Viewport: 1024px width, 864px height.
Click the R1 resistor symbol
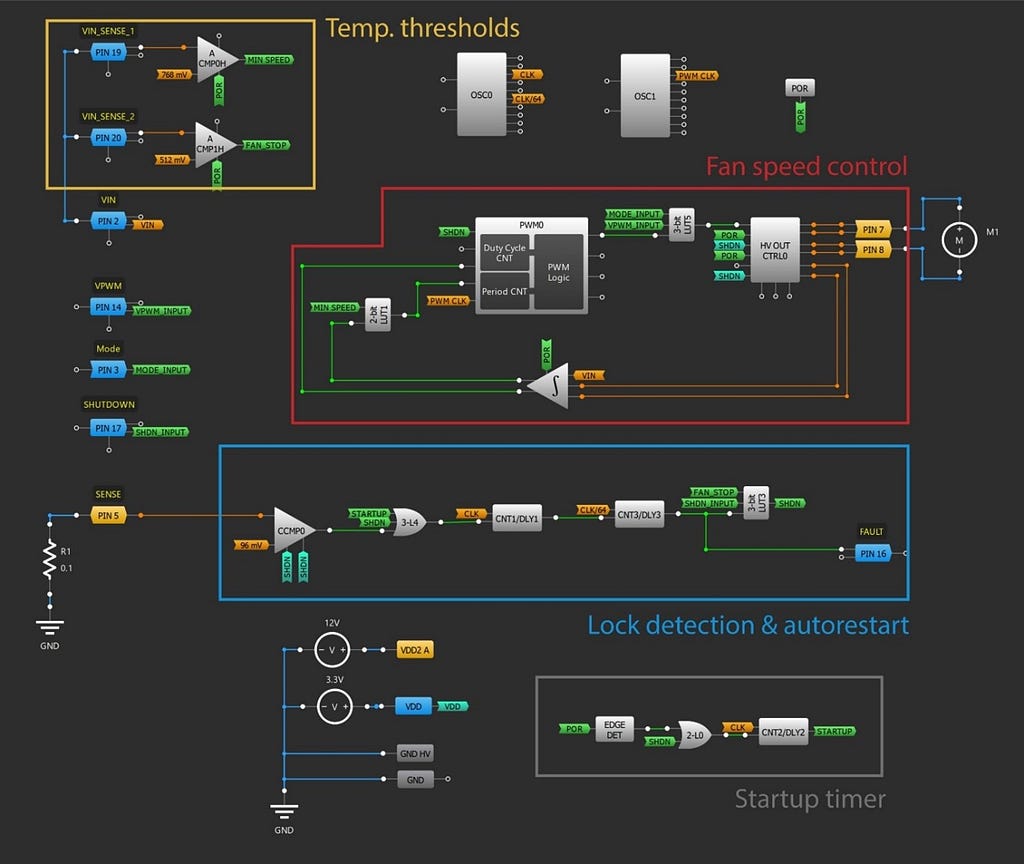click(x=50, y=560)
